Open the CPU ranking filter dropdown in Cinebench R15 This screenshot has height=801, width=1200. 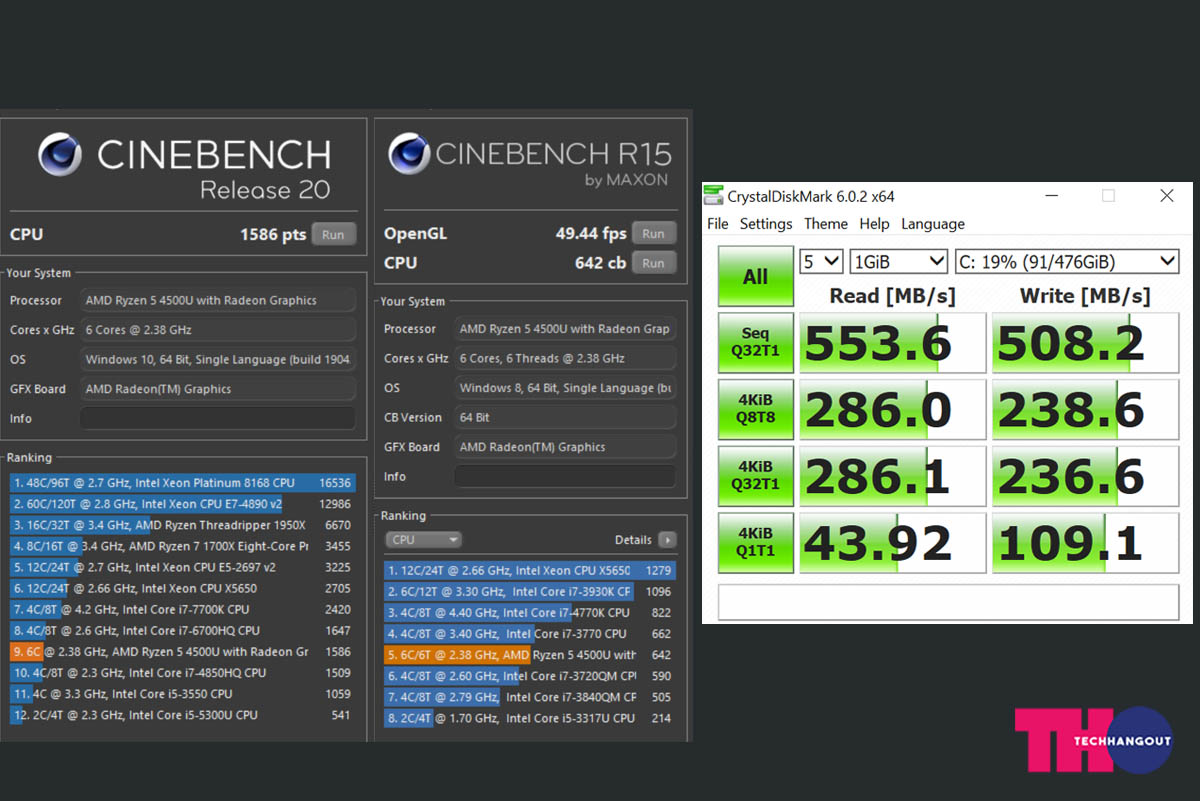click(x=423, y=540)
